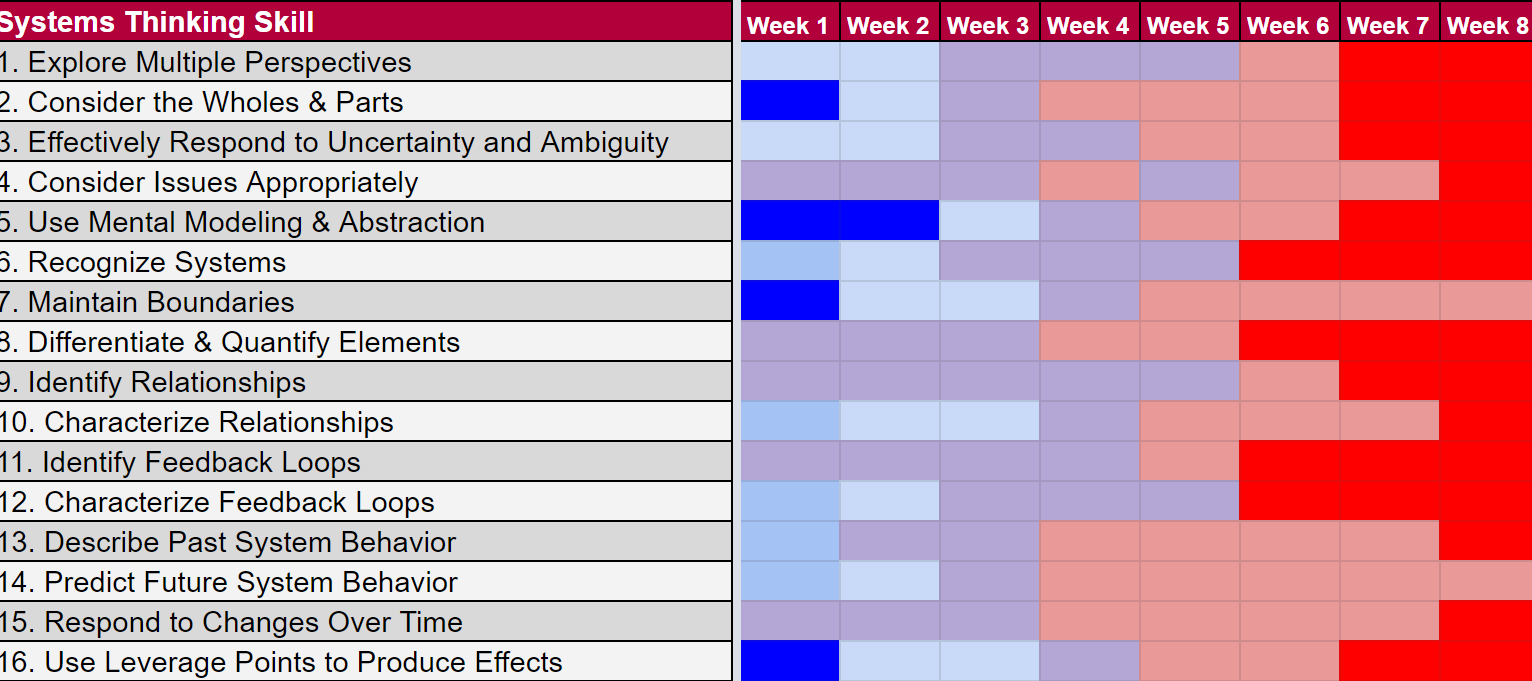Select Week 8 pink cell for Maintain Boundaries
This screenshot has height=681, width=1532.
[1486, 301]
